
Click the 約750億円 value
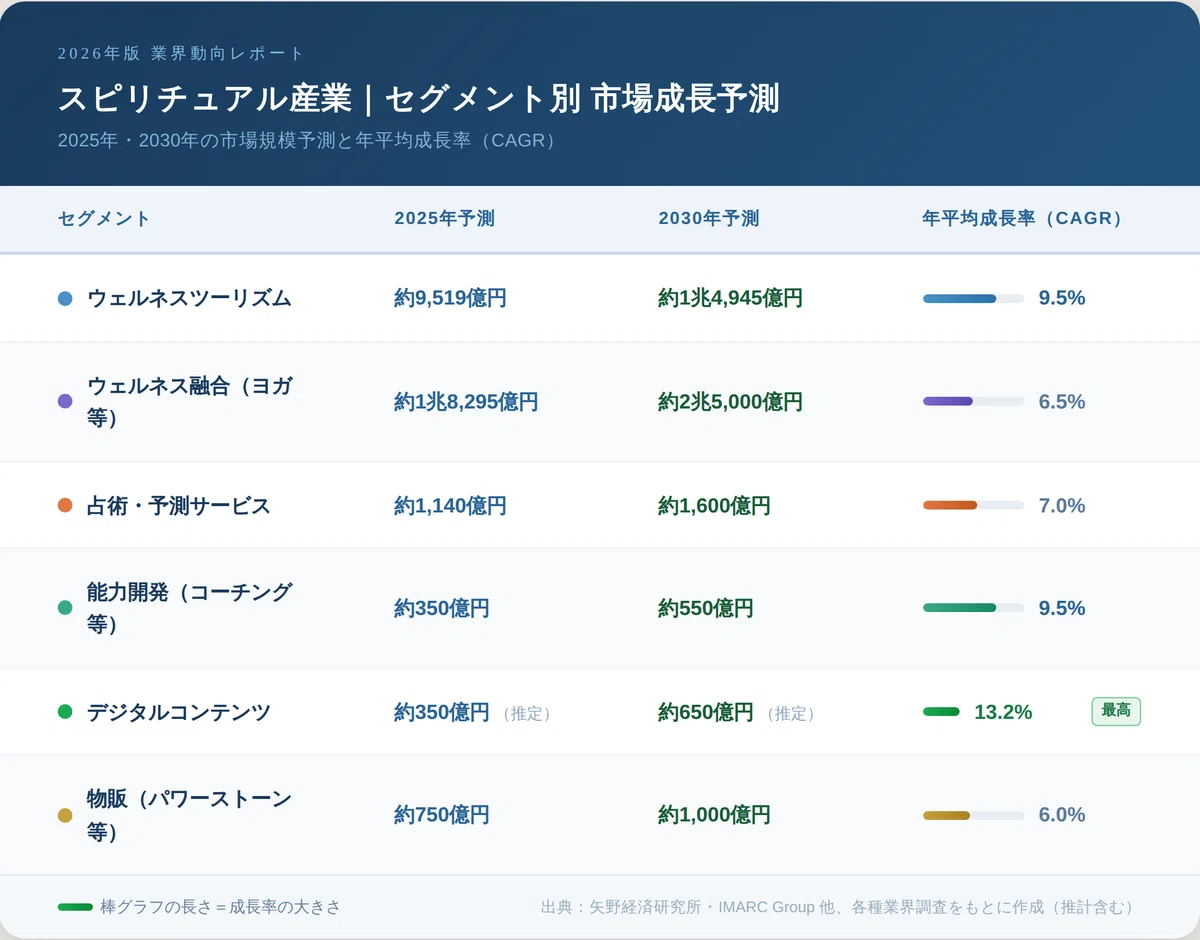[442, 815]
